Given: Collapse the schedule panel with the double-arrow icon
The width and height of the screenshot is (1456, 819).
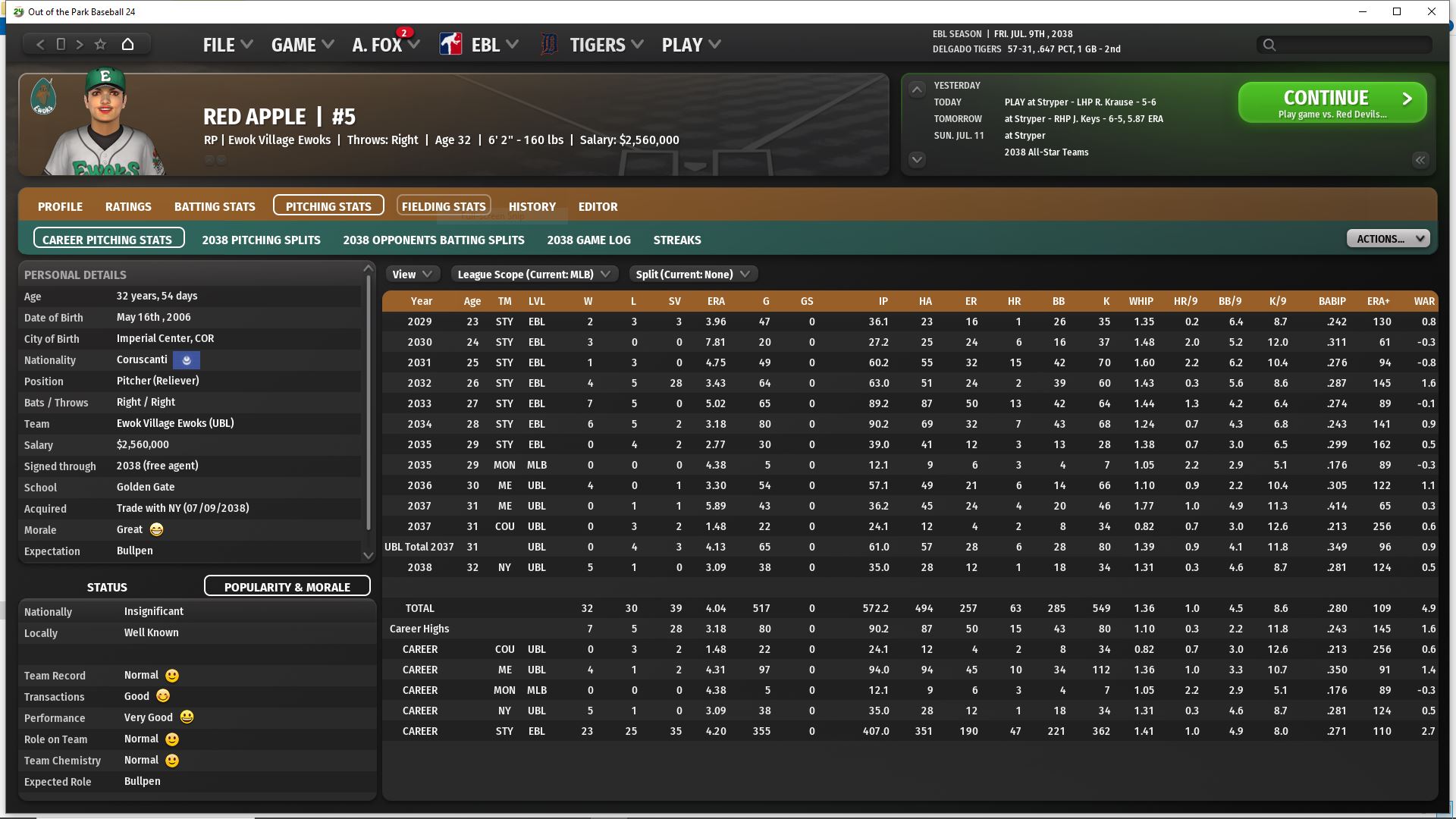Looking at the screenshot, I should (x=1420, y=160).
